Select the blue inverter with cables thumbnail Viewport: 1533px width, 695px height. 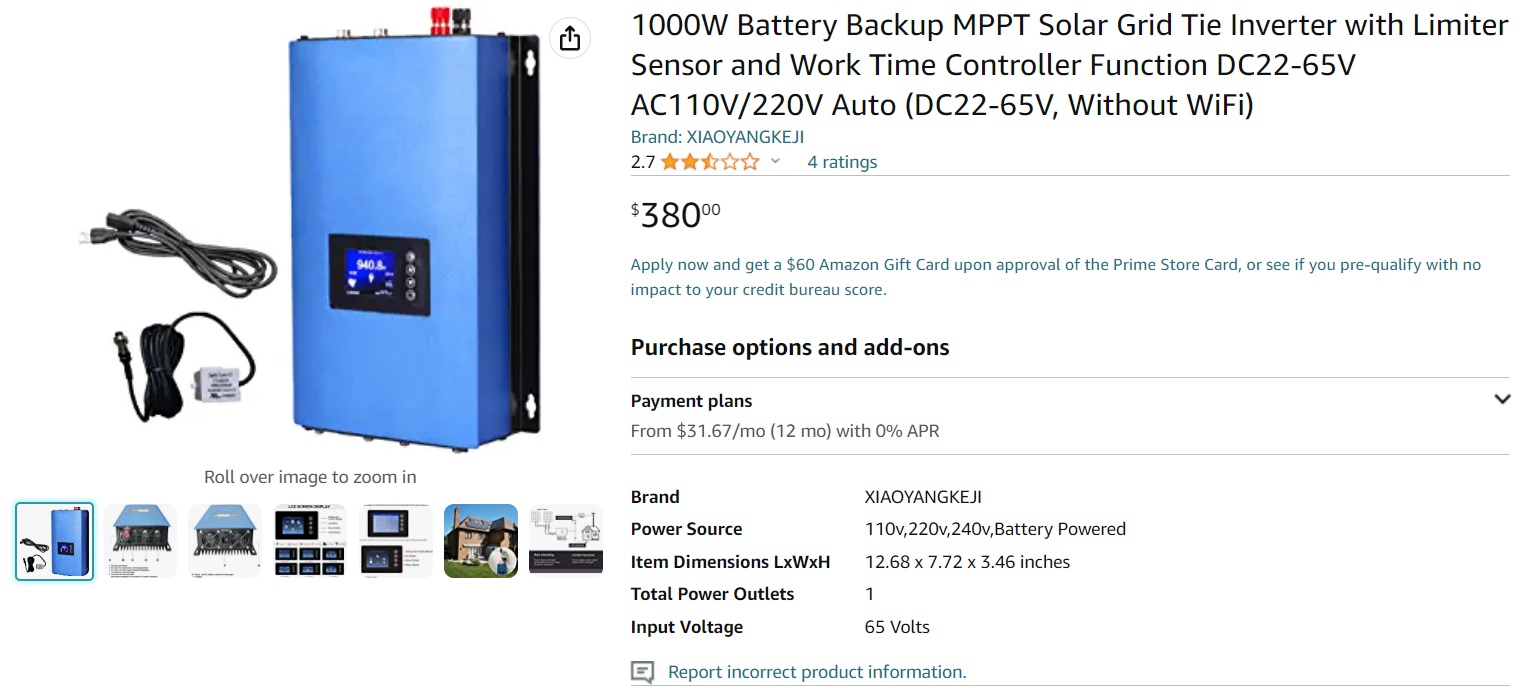55,541
